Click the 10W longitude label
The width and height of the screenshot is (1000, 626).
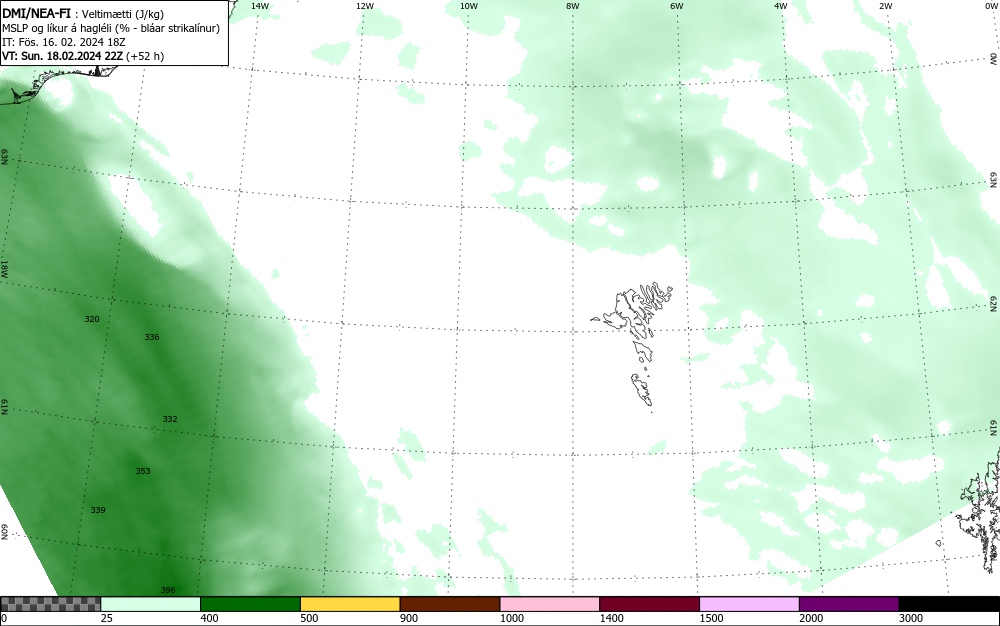tap(469, 6)
